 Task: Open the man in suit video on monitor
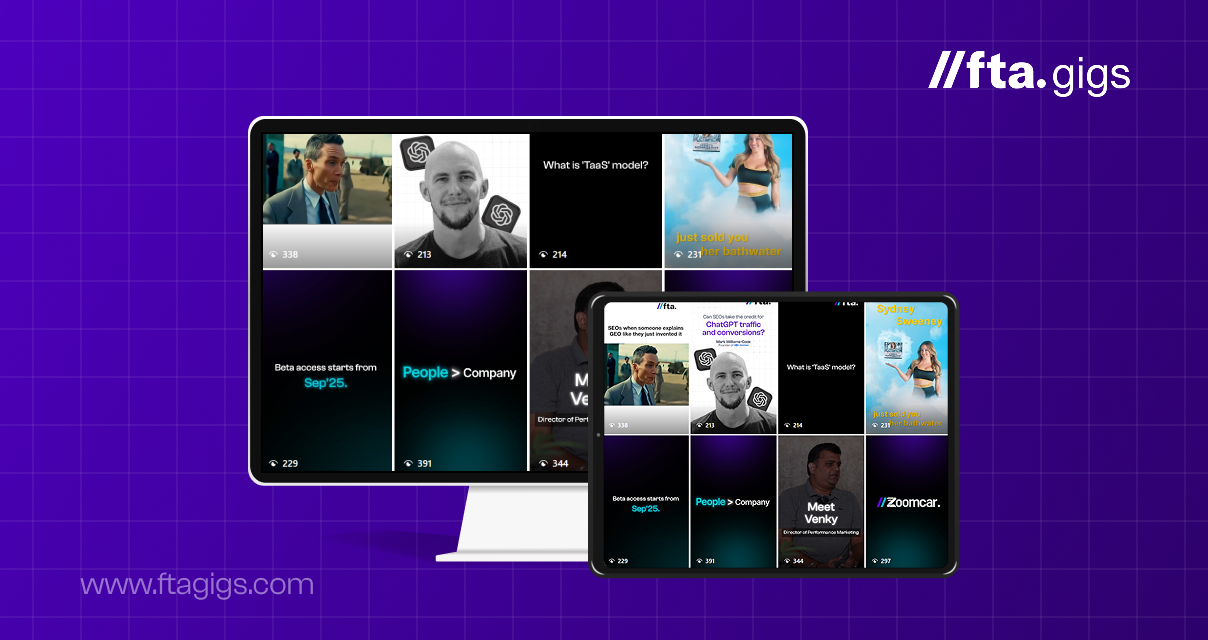click(327, 201)
